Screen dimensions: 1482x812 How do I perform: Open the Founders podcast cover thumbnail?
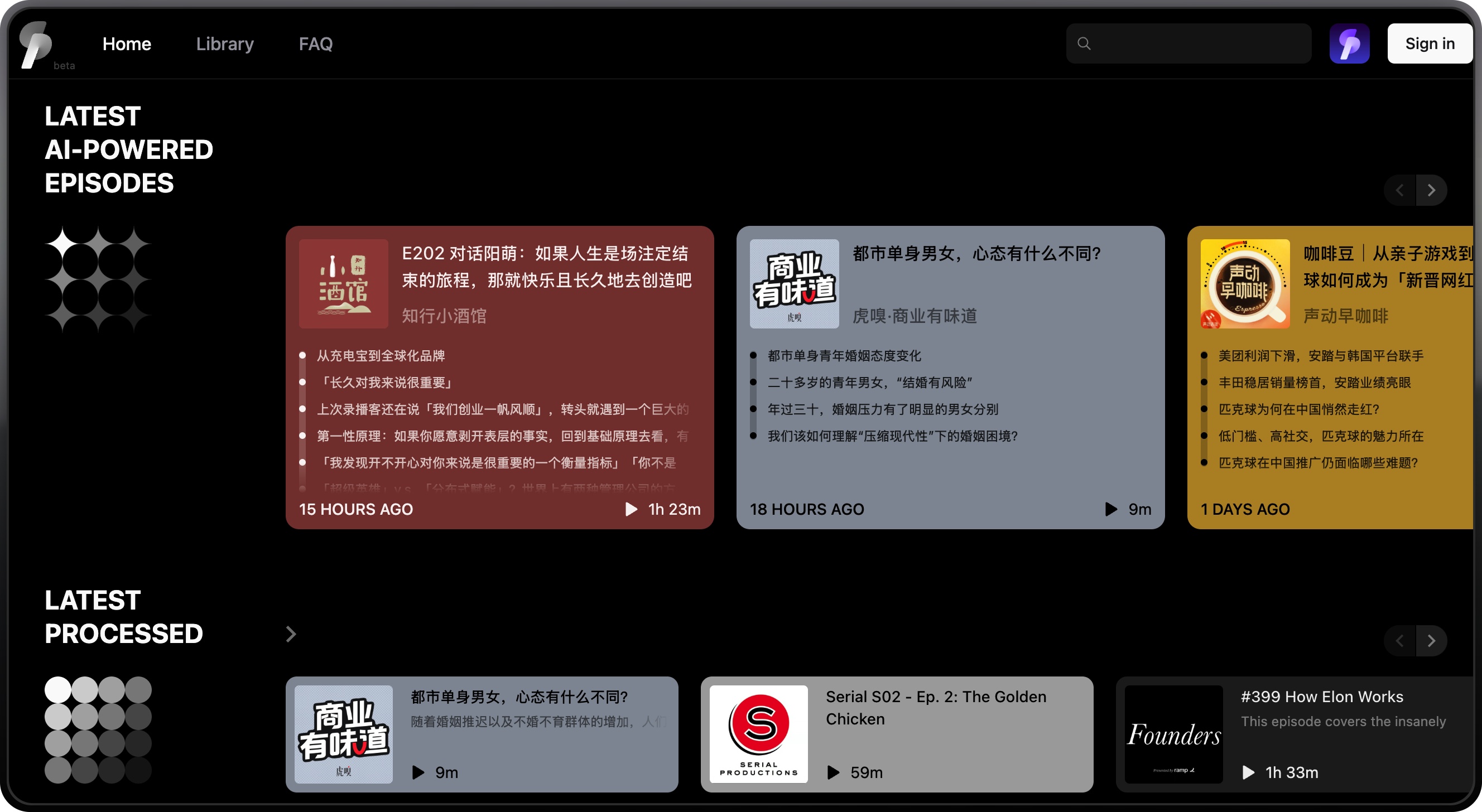pos(1173,734)
